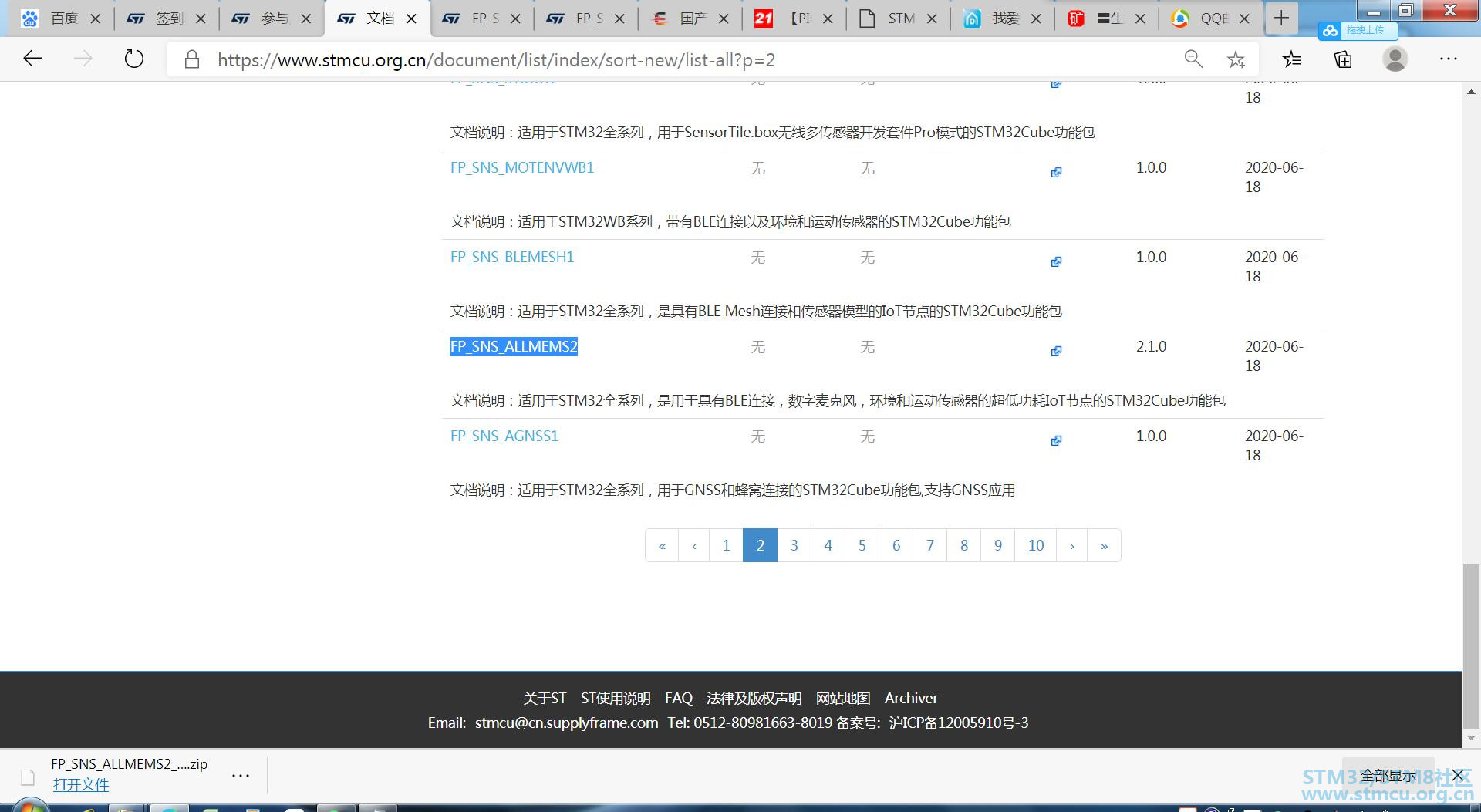Close the download bar
Viewport: 1481px width, 812px height.
1458,775
